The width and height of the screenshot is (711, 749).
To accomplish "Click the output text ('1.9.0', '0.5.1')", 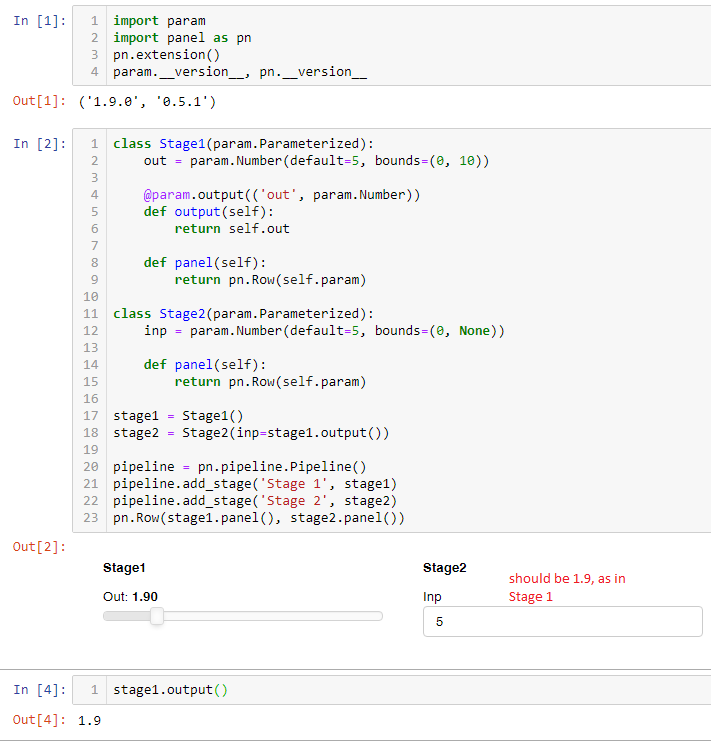I will pos(147,102).
